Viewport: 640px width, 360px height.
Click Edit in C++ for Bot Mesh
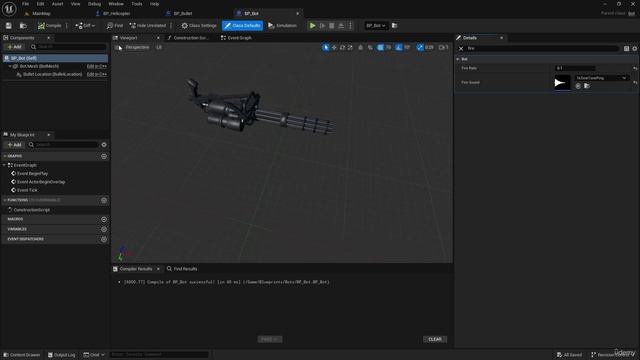pyautogui.click(x=97, y=66)
